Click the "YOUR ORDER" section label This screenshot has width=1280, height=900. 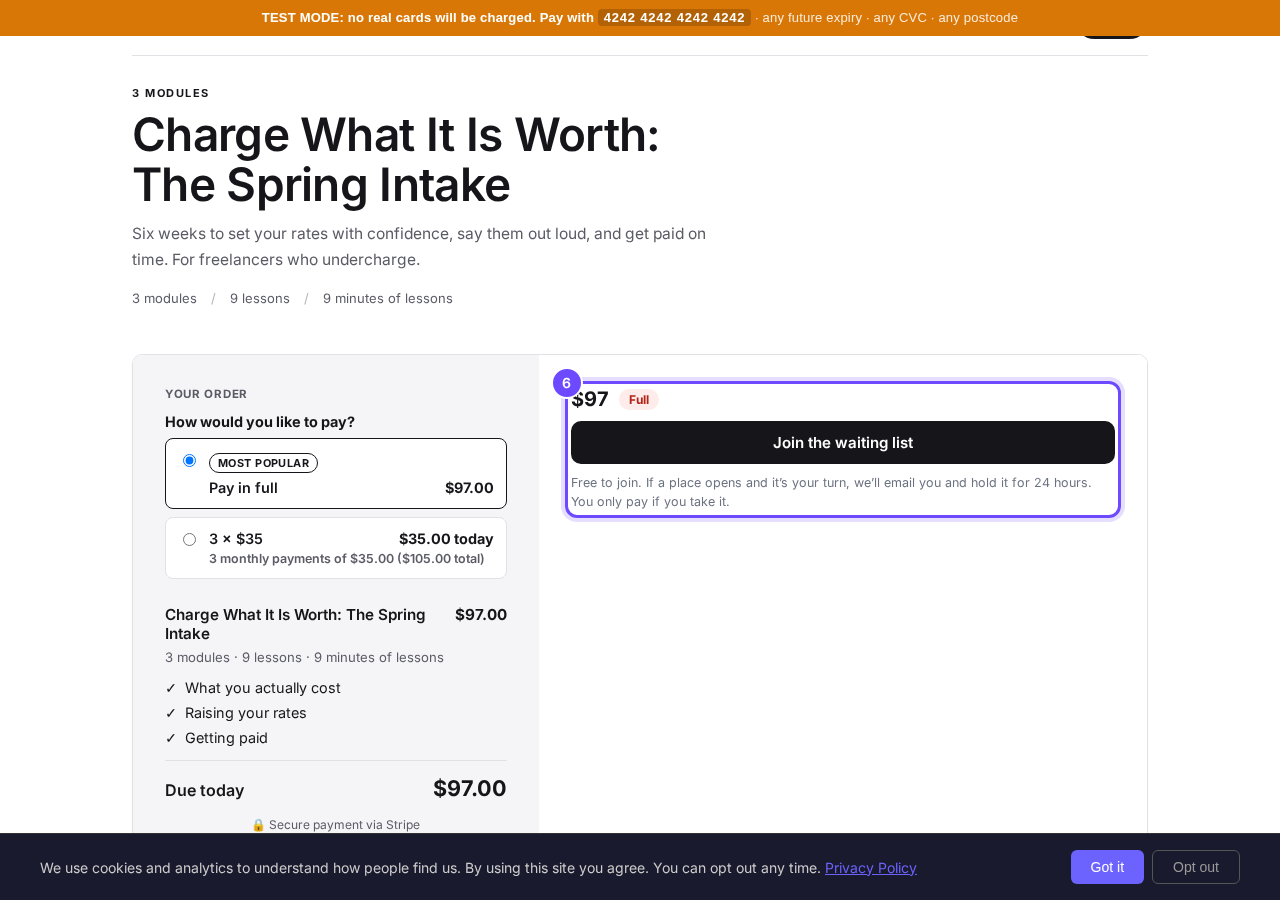point(206,394)
